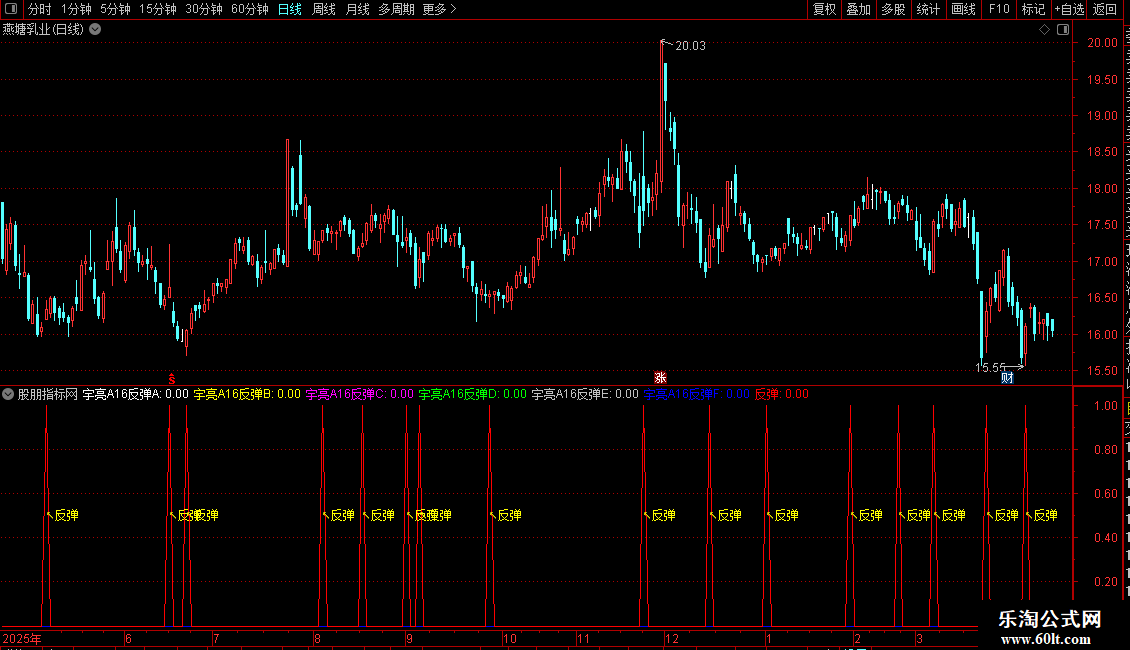Open 多周期 multi-period view
The height and width of the screenshot is (650, 1130).
point(396,9)
